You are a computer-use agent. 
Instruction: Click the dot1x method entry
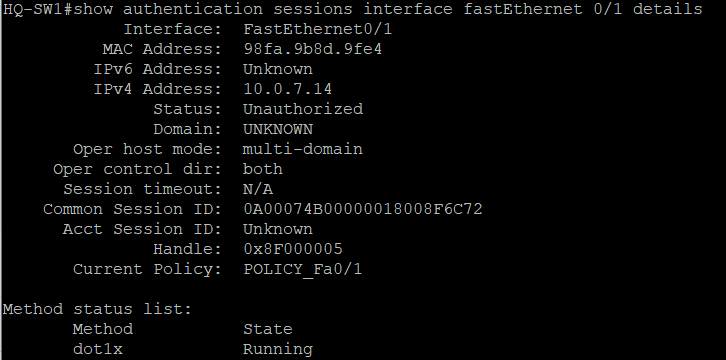(x=98, y=349)
